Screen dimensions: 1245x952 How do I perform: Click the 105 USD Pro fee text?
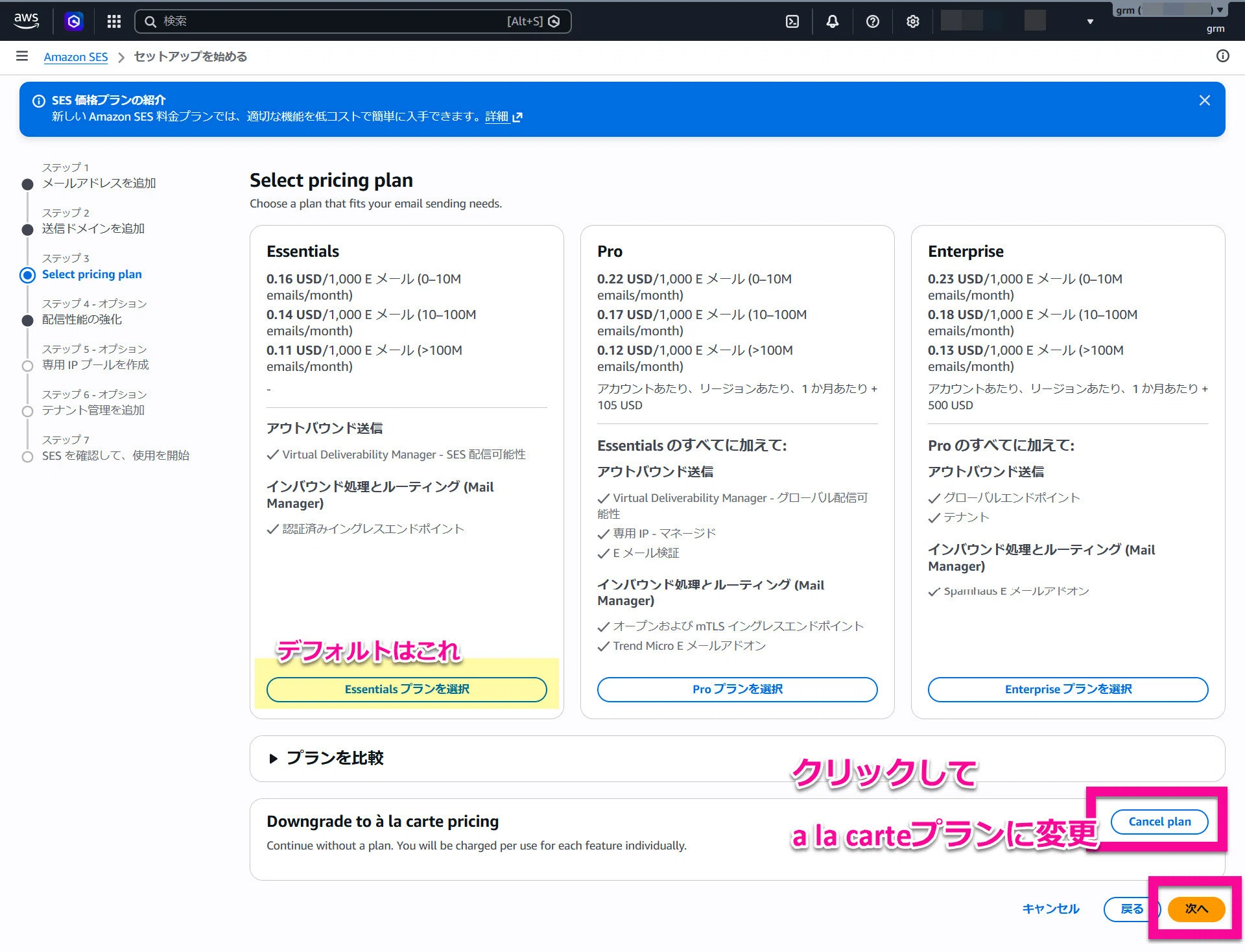tap(620, 405)
